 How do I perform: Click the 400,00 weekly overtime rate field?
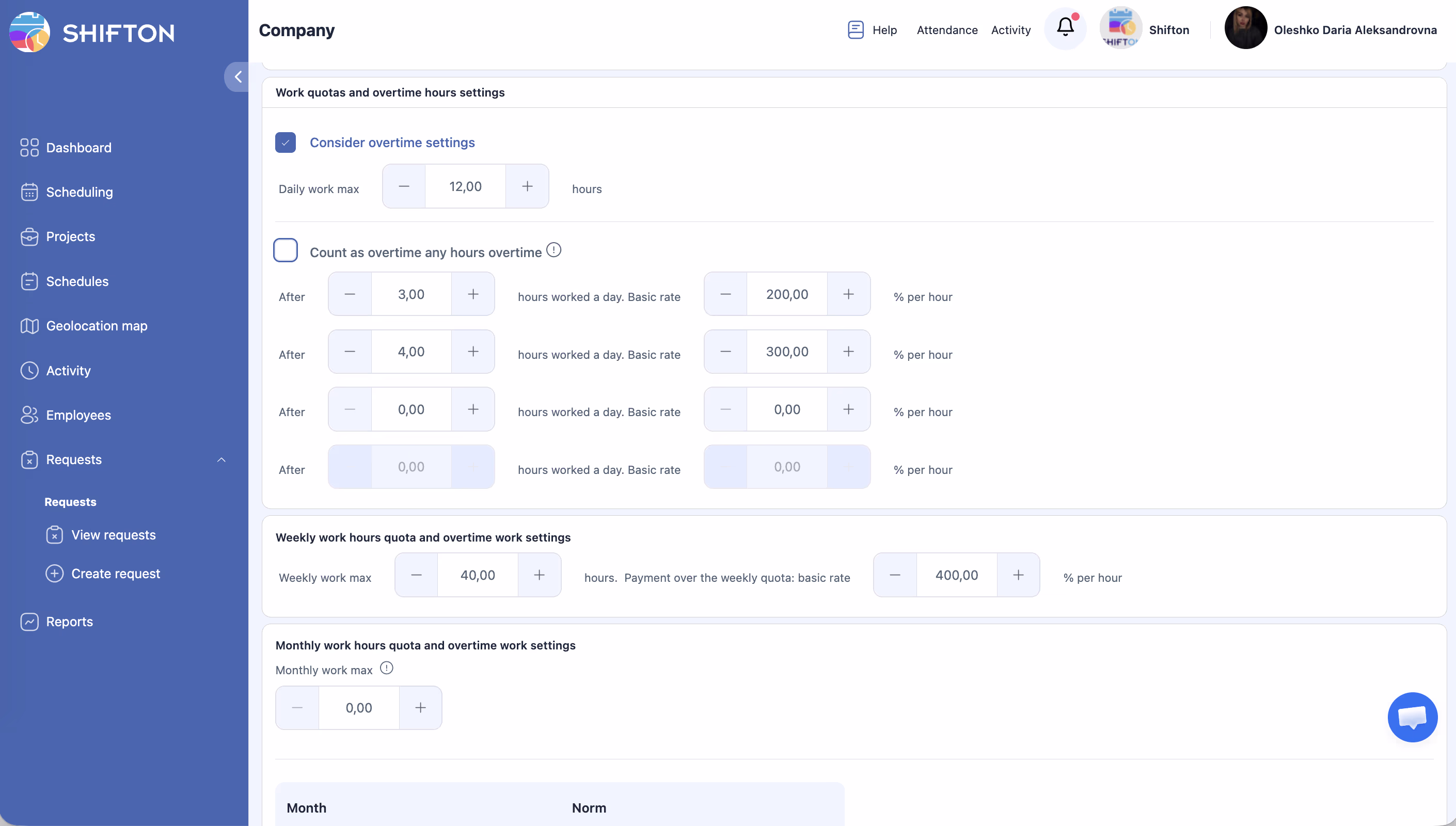[956, 575]
